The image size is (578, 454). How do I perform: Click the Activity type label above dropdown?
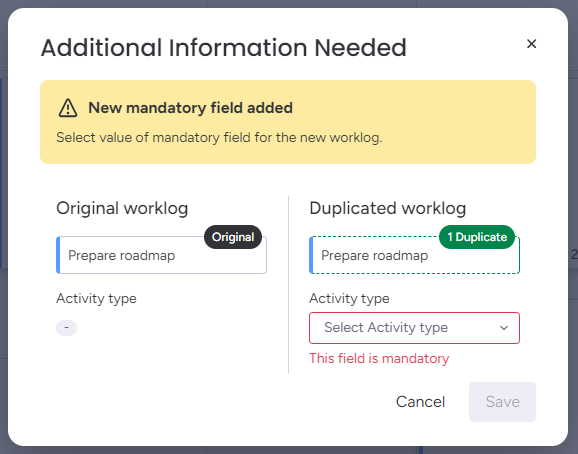point(349,298)
